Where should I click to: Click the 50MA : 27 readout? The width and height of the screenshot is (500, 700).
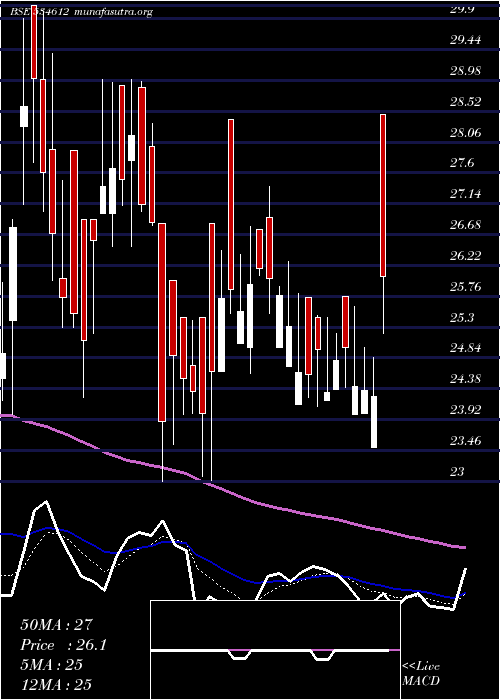point(57,625)
